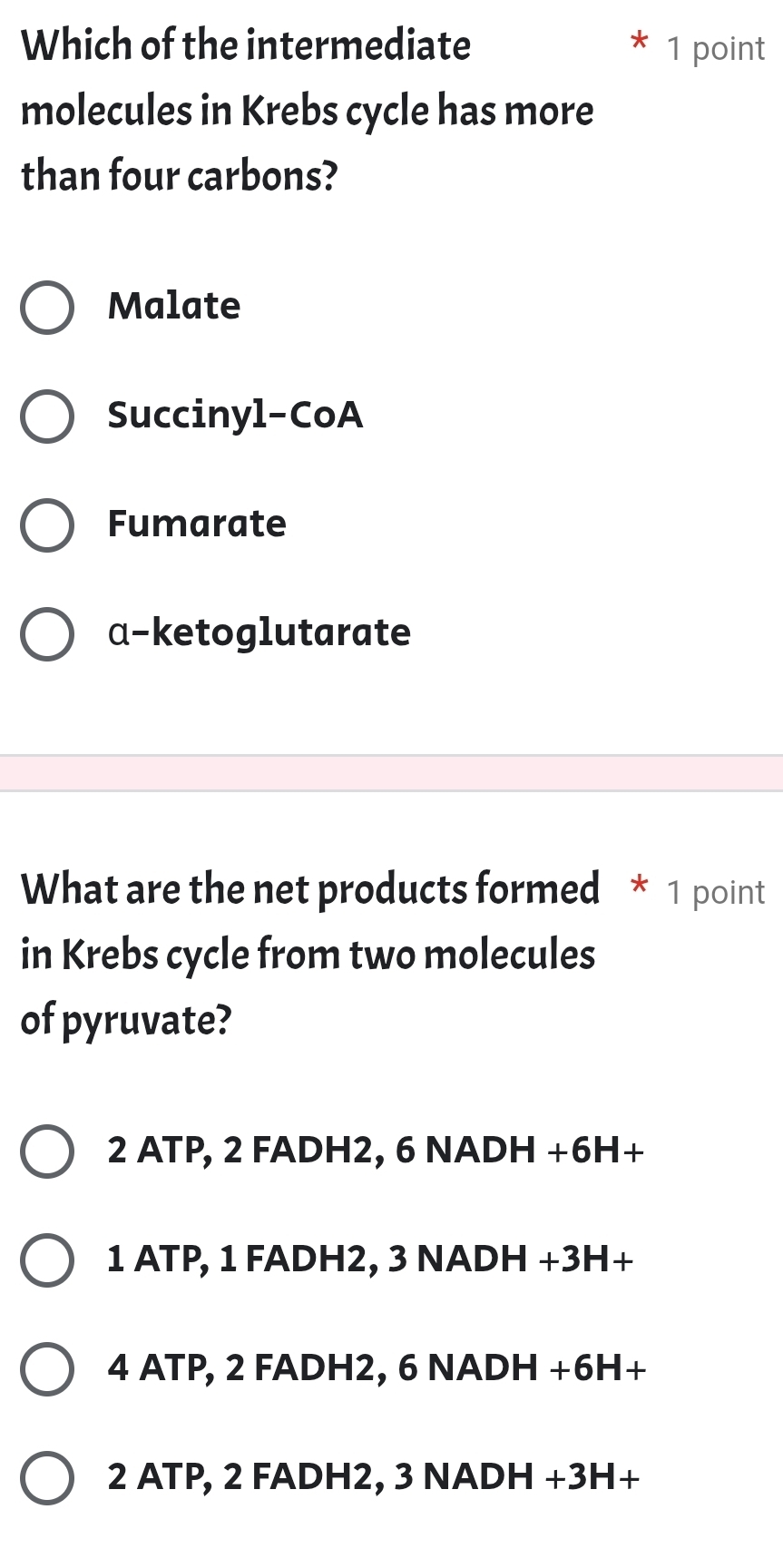The image size is (783, 1568).
Task: Click the first question's title text
Action: [308, 109]
